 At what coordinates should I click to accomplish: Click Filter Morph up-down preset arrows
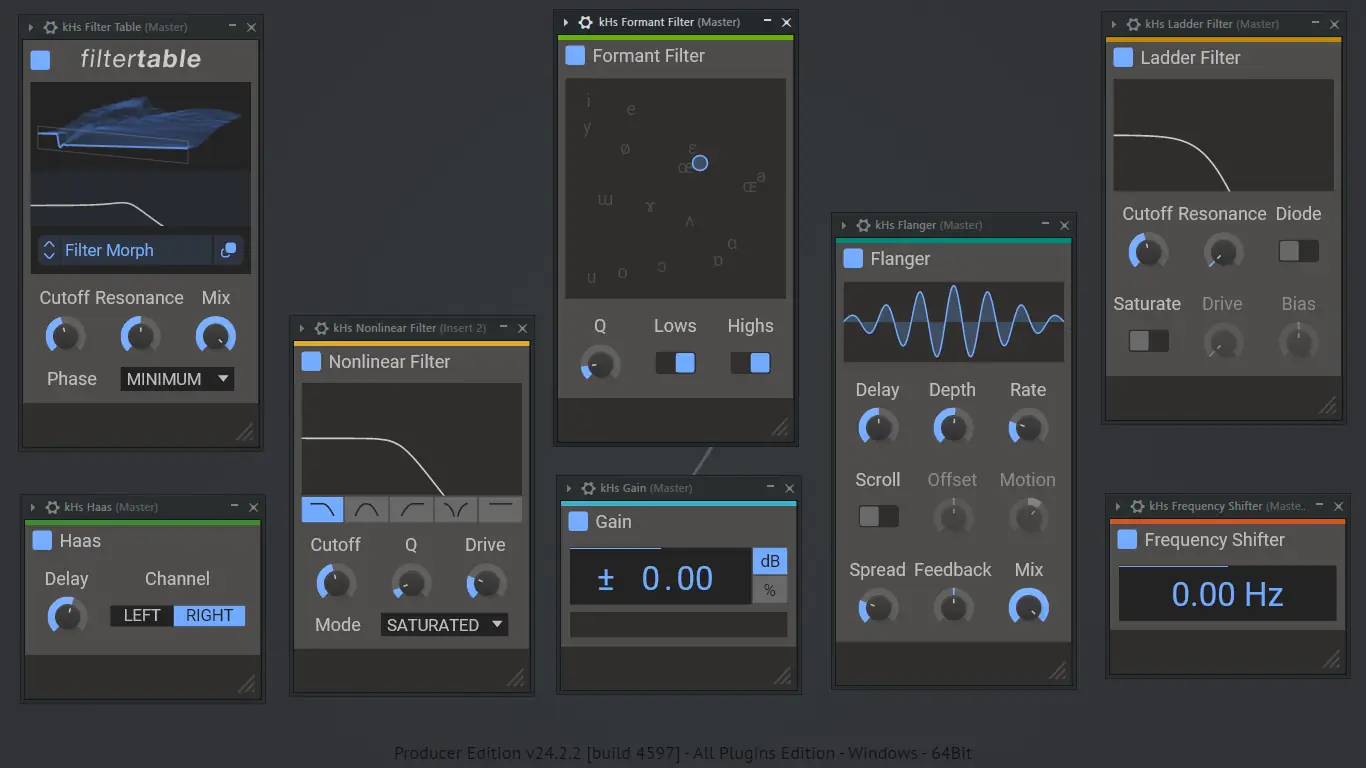pyautogui.click(x=49, y=250)
